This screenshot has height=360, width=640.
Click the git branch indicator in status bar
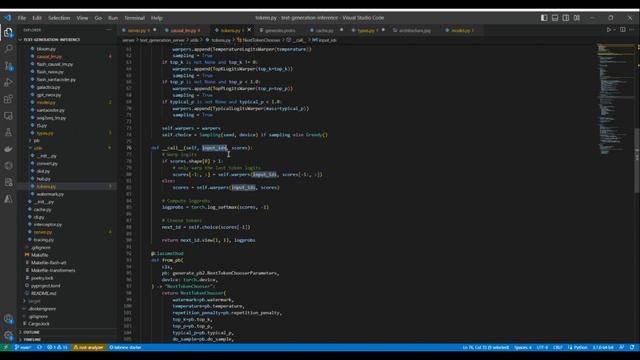(23, 347)
